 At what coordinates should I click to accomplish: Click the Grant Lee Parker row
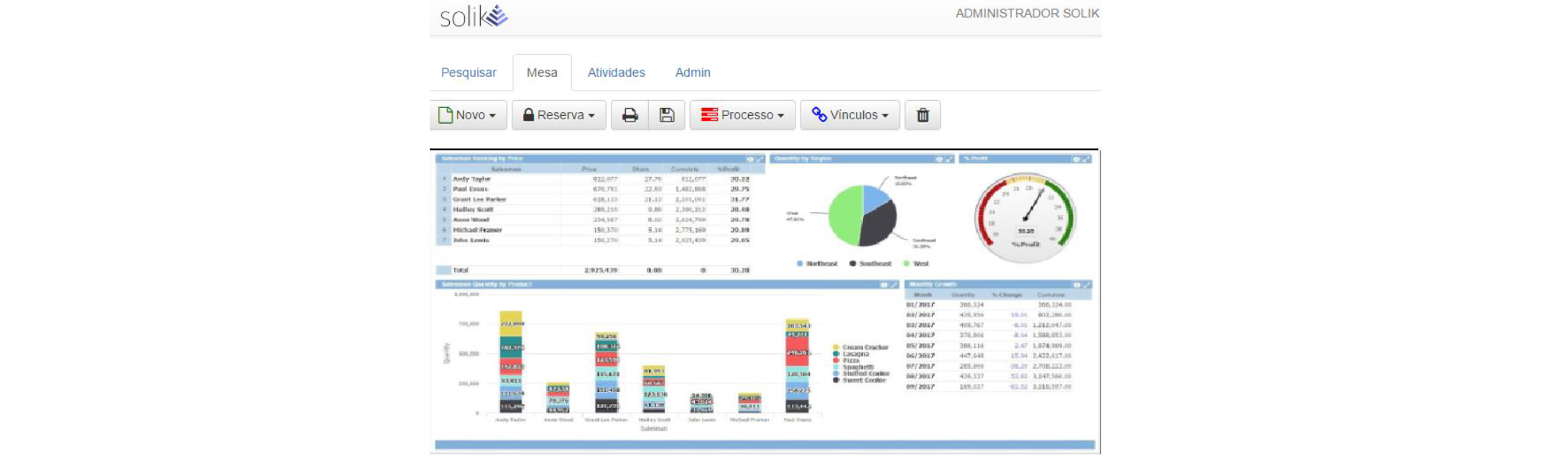pos(595,199)
